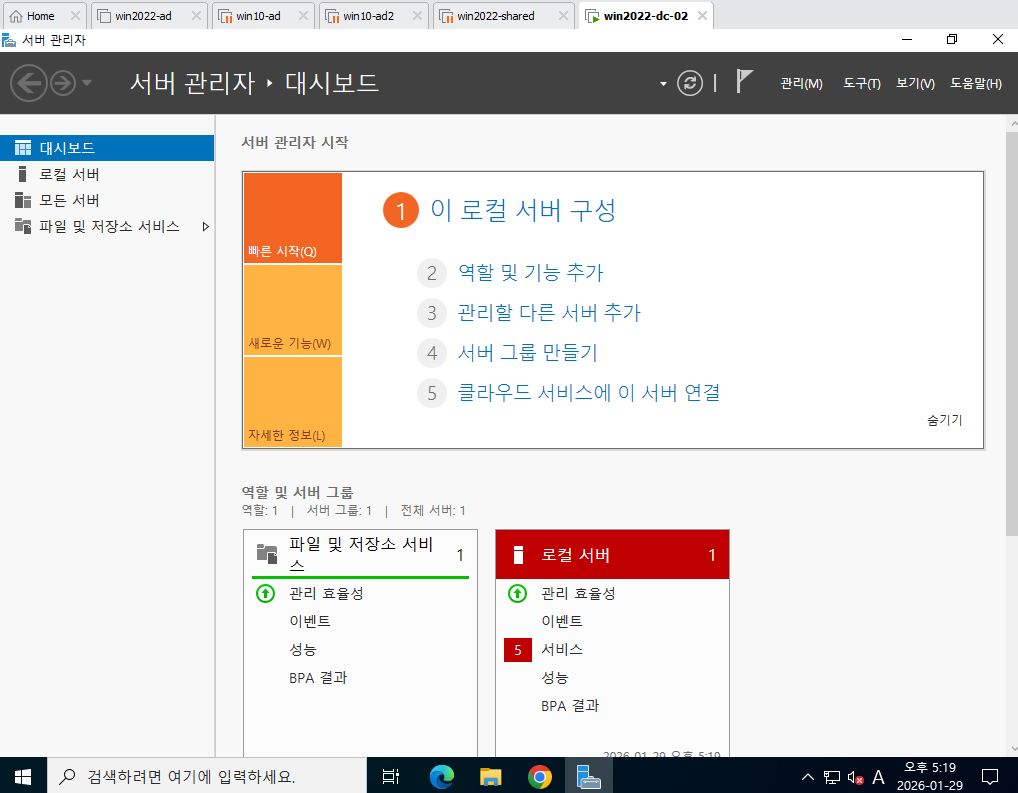
Task: Click green up-arrow icon in 파일 및 저장소 tile
Action: point(266,594)
